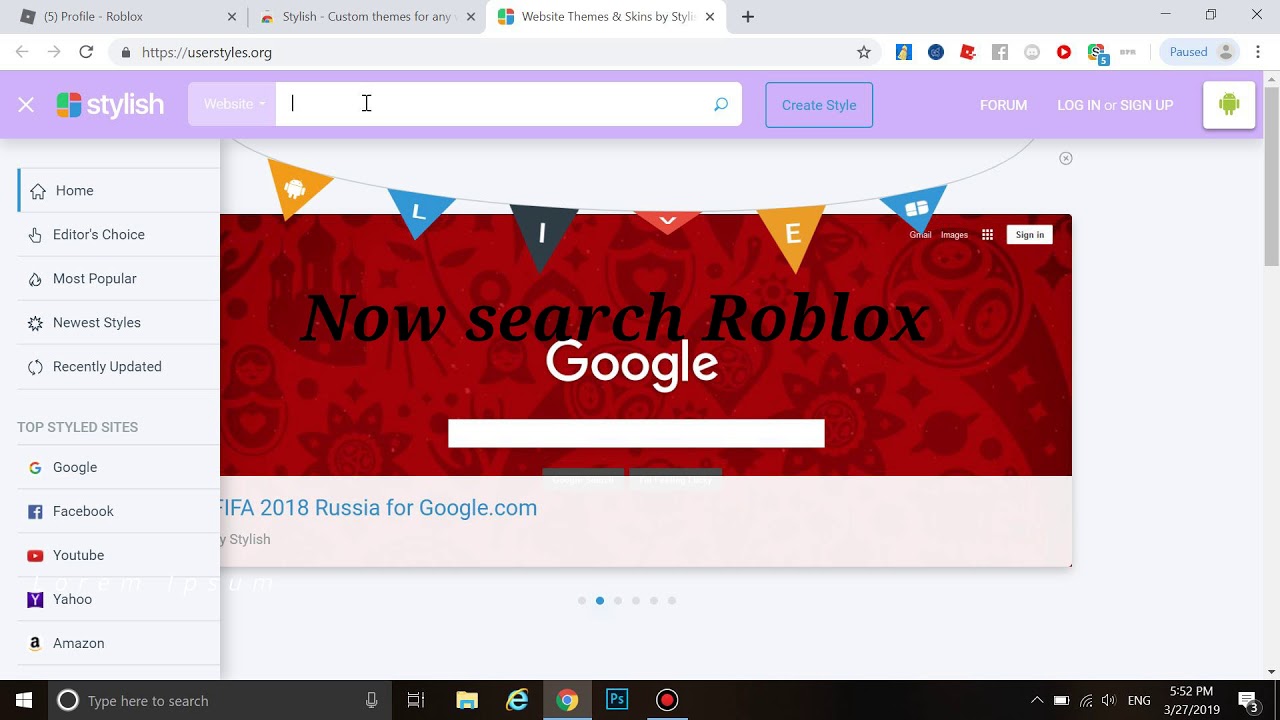Viewport: 1280px width, 720px height.
Task: Click the Chrome address bar URL
Action: [x=207, y=52]
